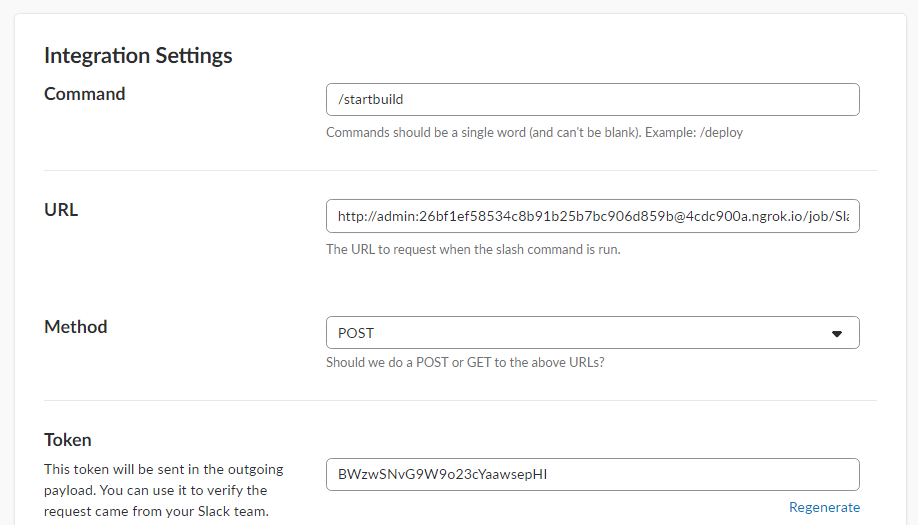This screenshot has width=918, height=525.
Task: Click the Regenerate token link
Action: (x=824, y=507)
